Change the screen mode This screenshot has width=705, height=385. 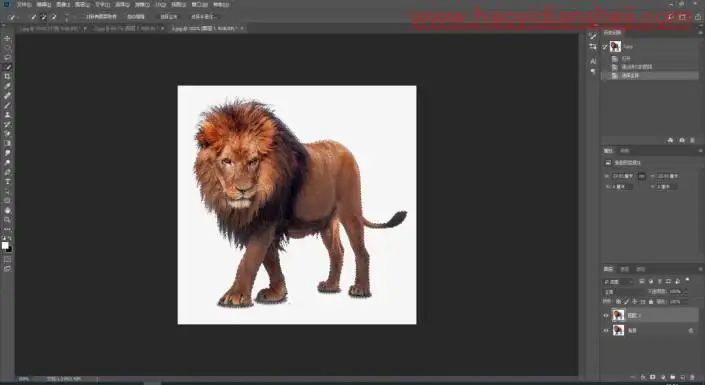7,269
